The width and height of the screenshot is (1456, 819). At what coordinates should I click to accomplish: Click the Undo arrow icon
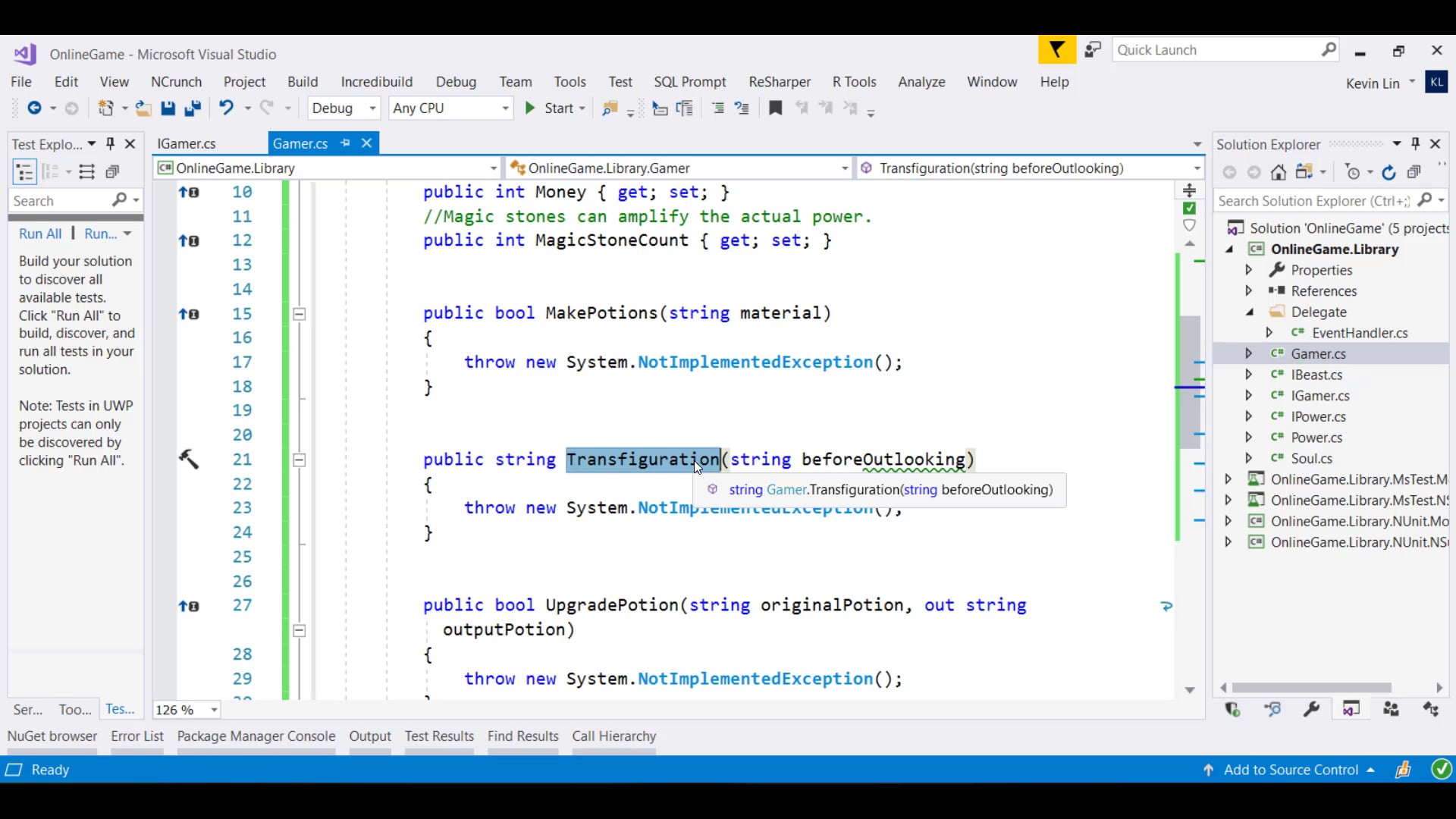[226, 108]
